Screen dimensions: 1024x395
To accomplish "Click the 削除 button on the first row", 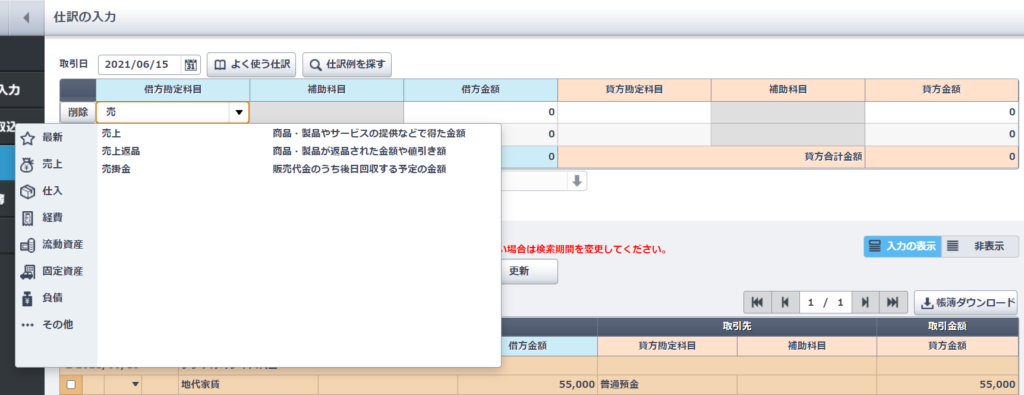I will tap(78, 112).
